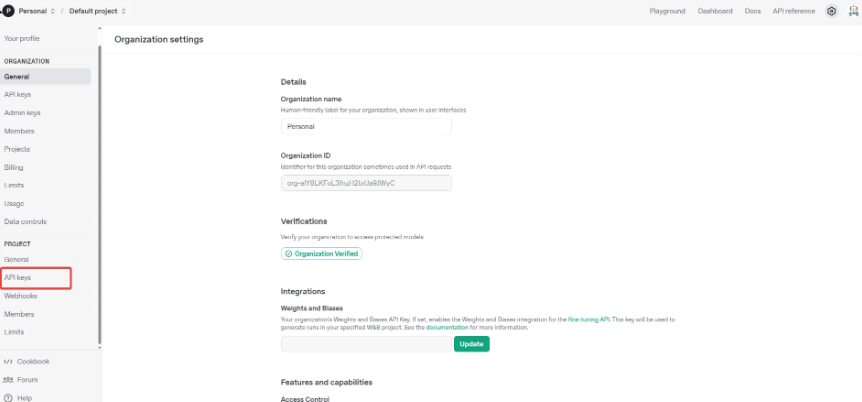Viewport: 862px width, 402px height.
Task: Open the user avatar icon at top right
Action: pos(853,11)
